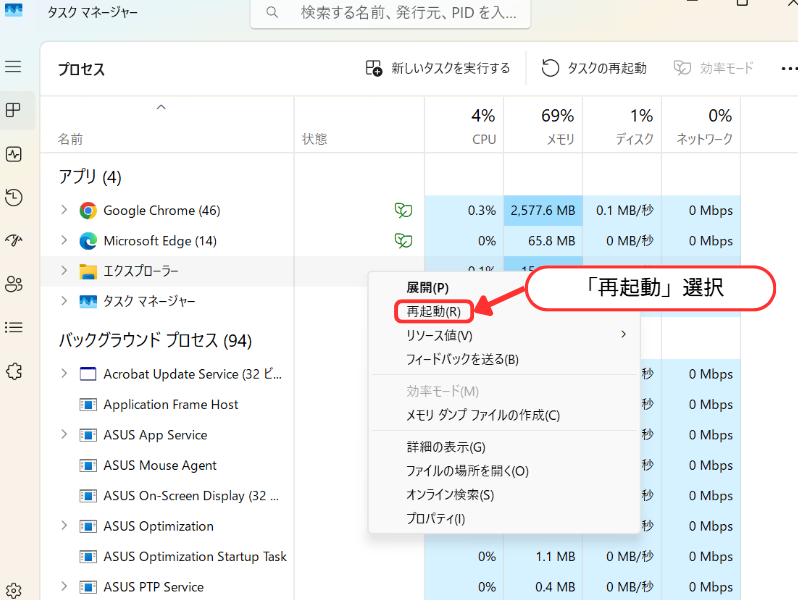Expand the Microsoft Edge process group
Screen dimensions: 798x600
click(64, 241)
